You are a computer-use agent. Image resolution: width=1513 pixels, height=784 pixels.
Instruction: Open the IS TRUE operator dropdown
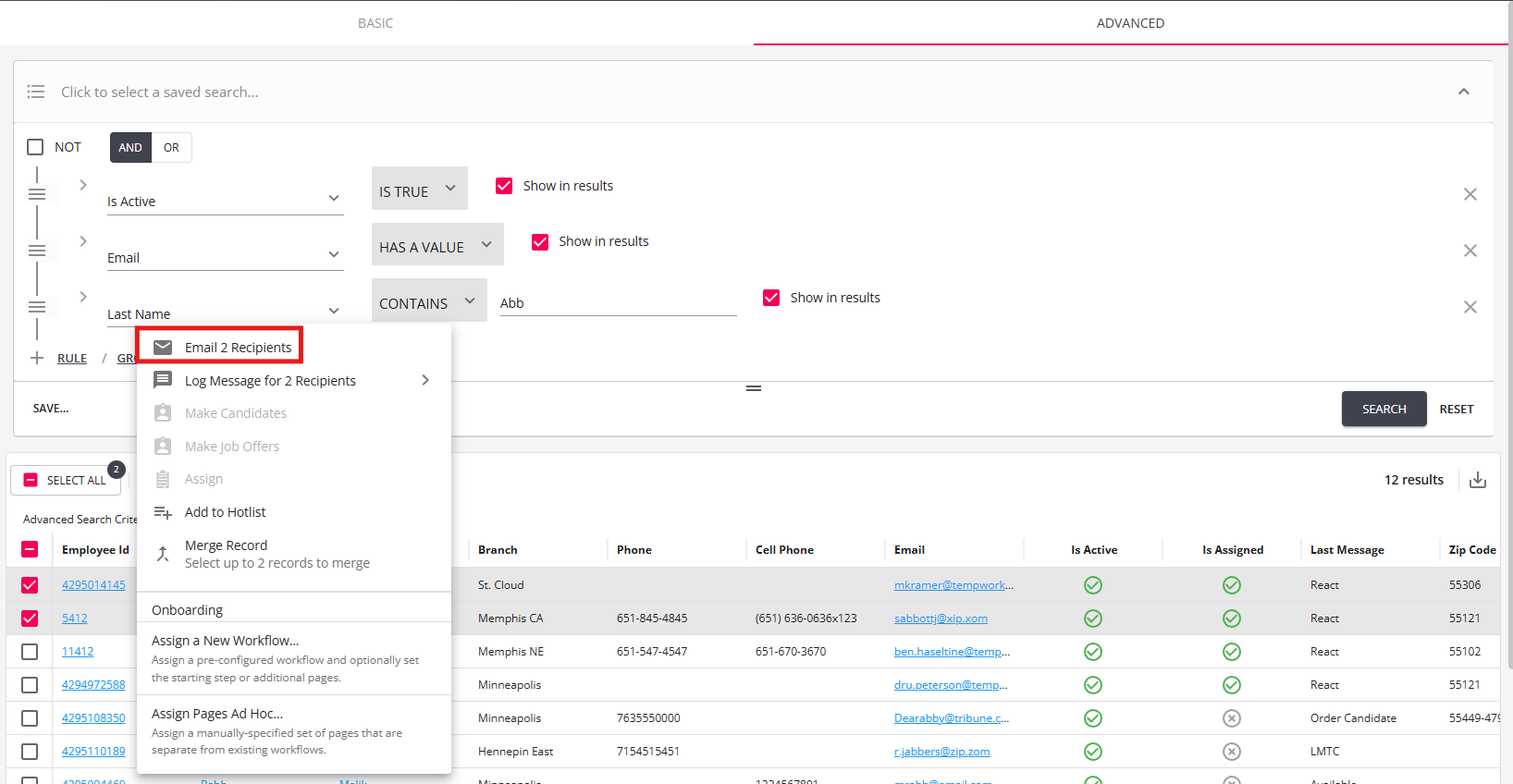[x=419, y=189]
